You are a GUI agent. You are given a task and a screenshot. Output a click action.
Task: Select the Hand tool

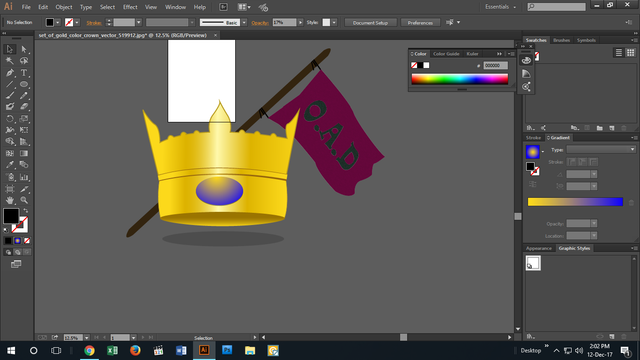coord(9,200)
